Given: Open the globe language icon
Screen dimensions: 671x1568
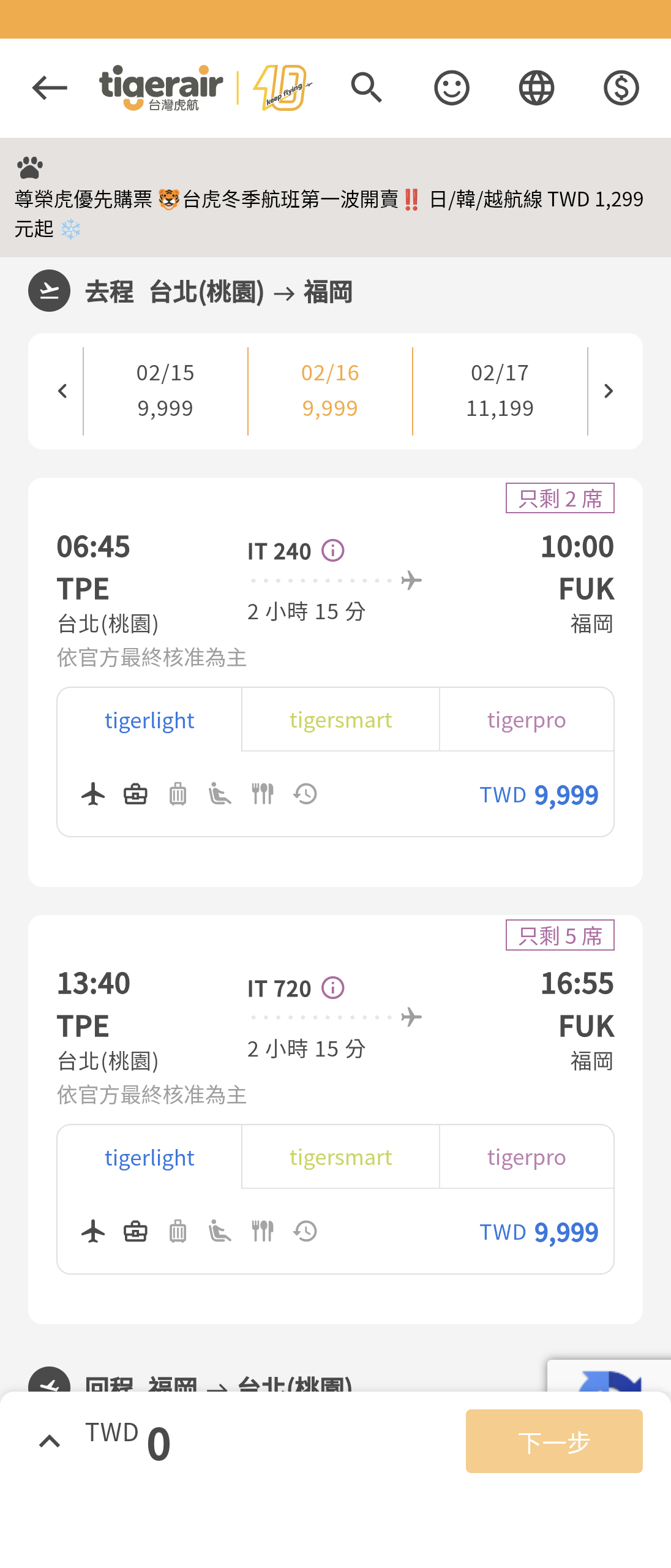Looking at the screenshot, I should [536, 88].
